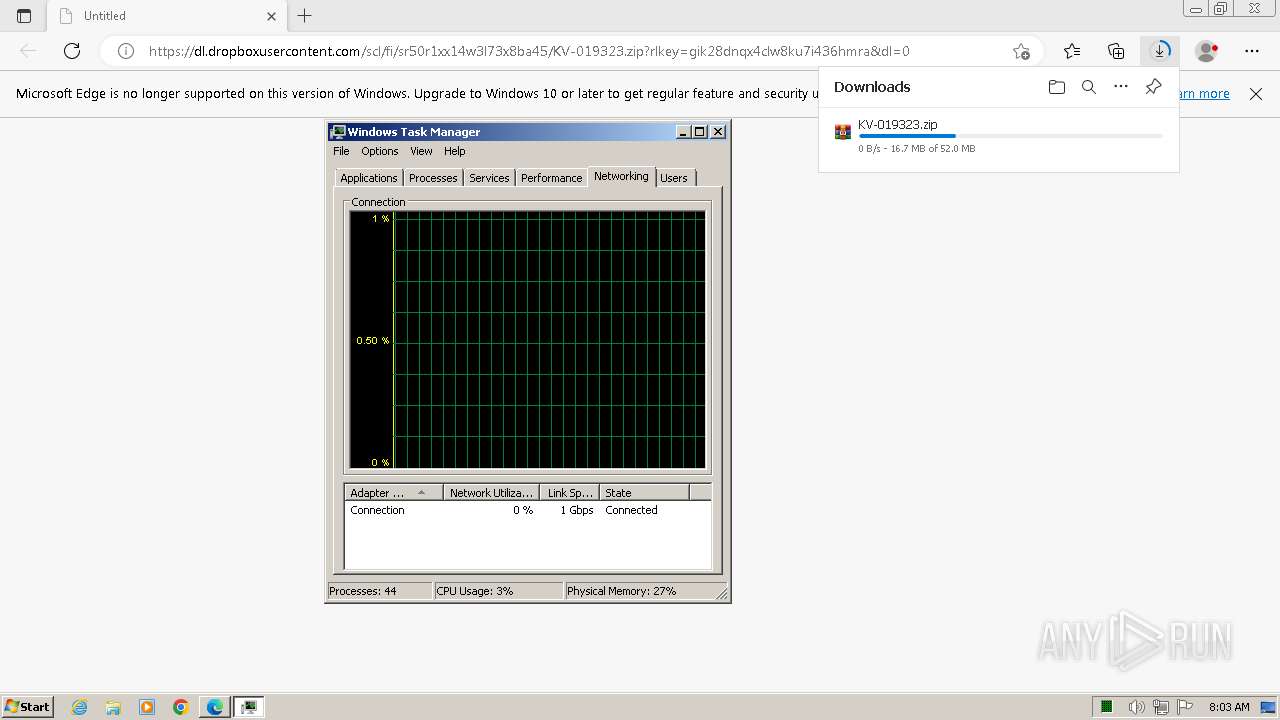This screenshot has width=1280, height=720.
Task: Minimize the Task Manager window
Action: [x=683, y=132]
